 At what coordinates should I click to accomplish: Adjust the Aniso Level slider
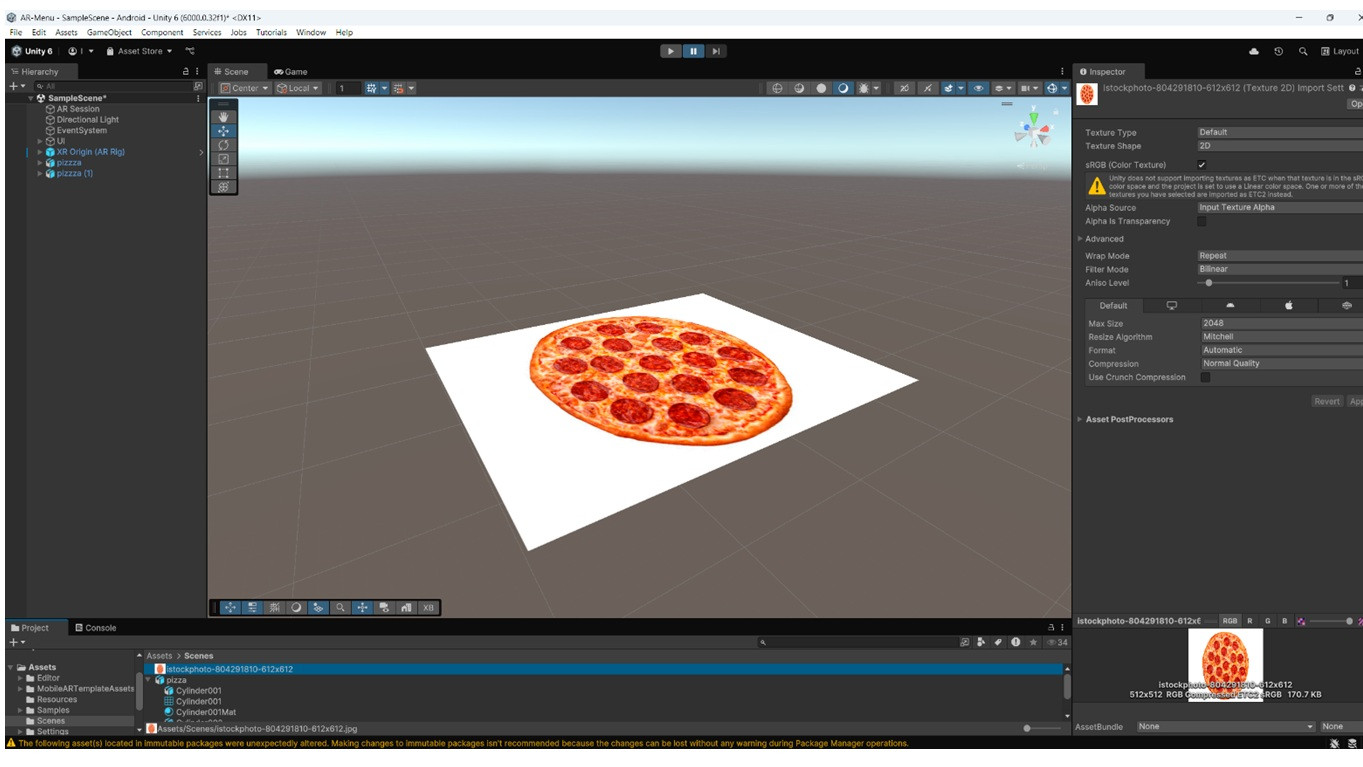point(1209,283)
